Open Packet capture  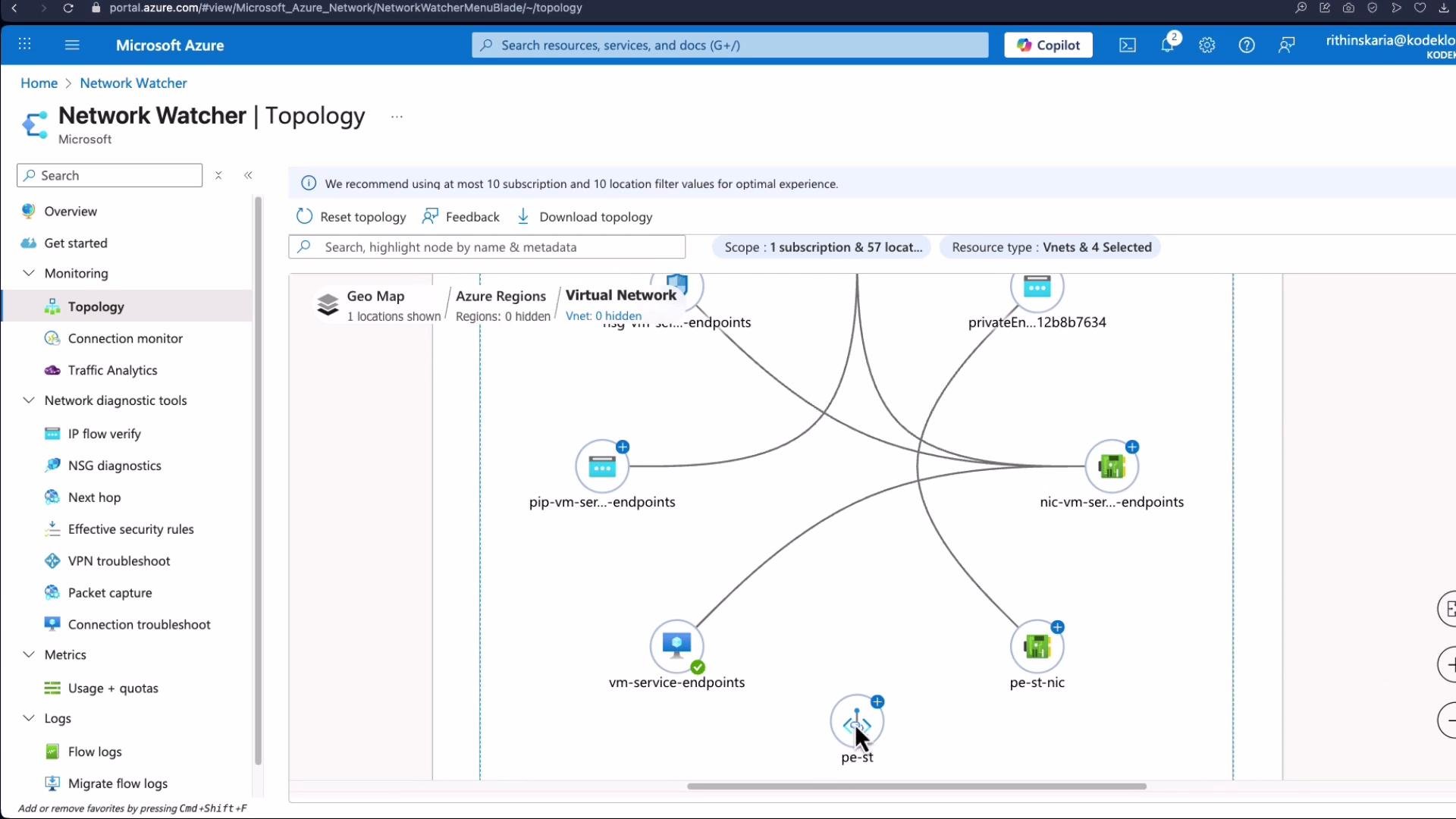(x=110, y=593)
